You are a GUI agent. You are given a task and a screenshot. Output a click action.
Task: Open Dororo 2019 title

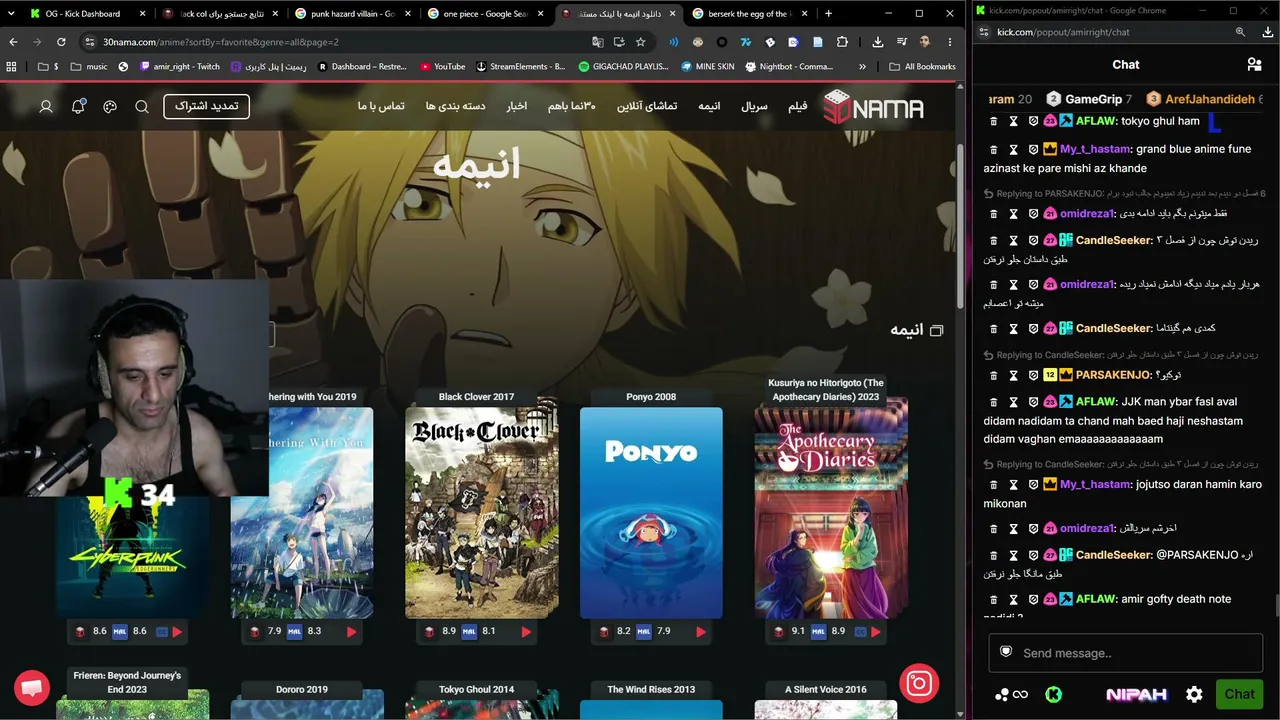302,689
